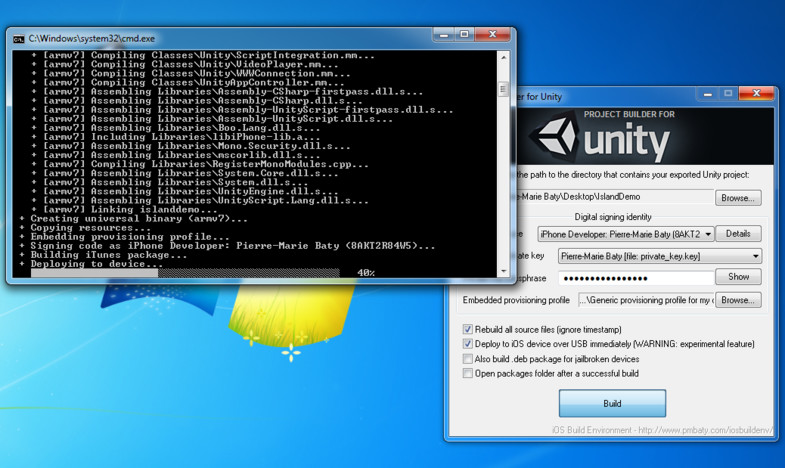Click Browse next to project path
Image resolution: width=785 pixels, height=468 pixels.
(x=738, y=198)
